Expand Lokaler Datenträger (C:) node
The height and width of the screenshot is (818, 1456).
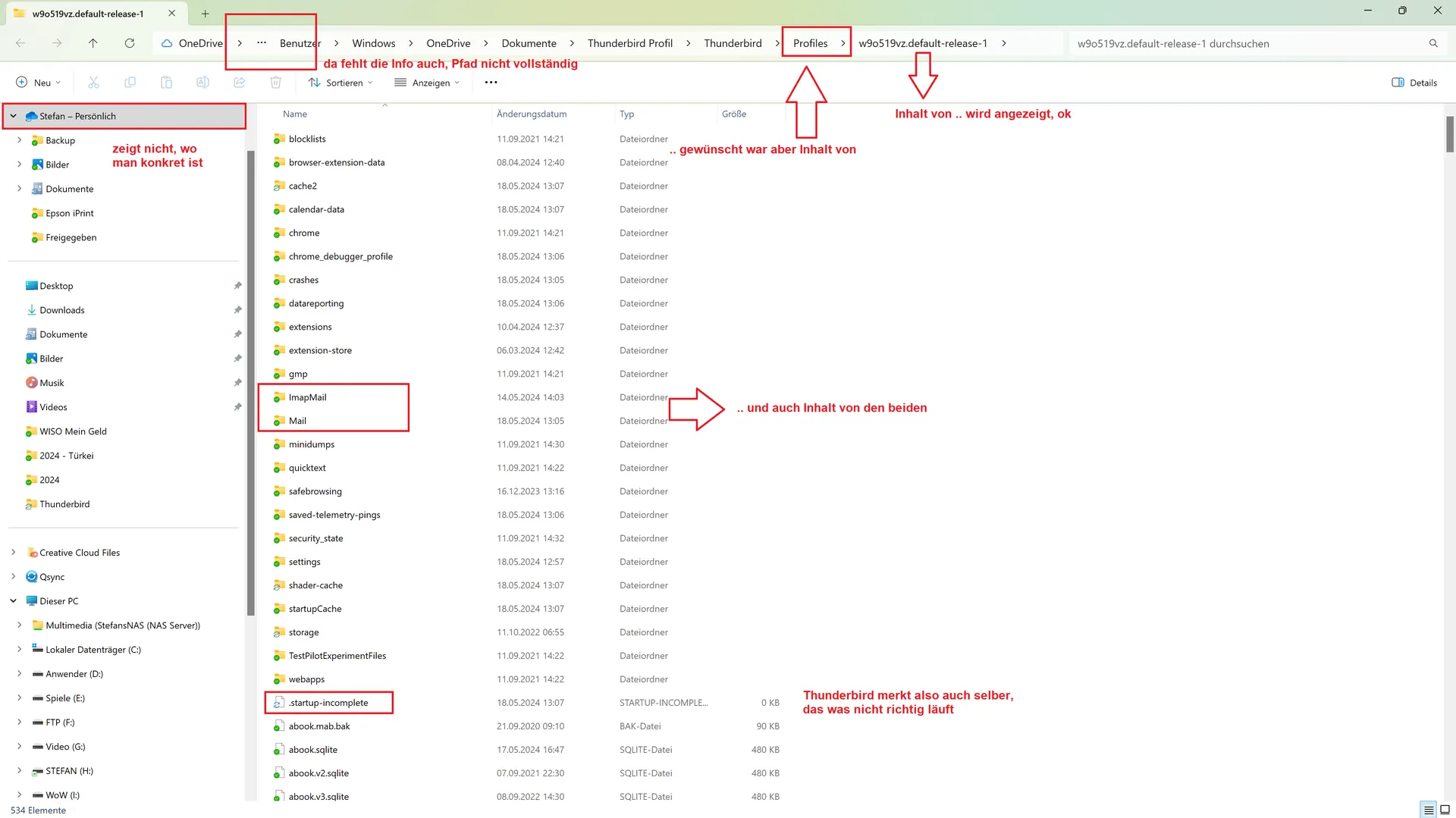coord(19,650)
